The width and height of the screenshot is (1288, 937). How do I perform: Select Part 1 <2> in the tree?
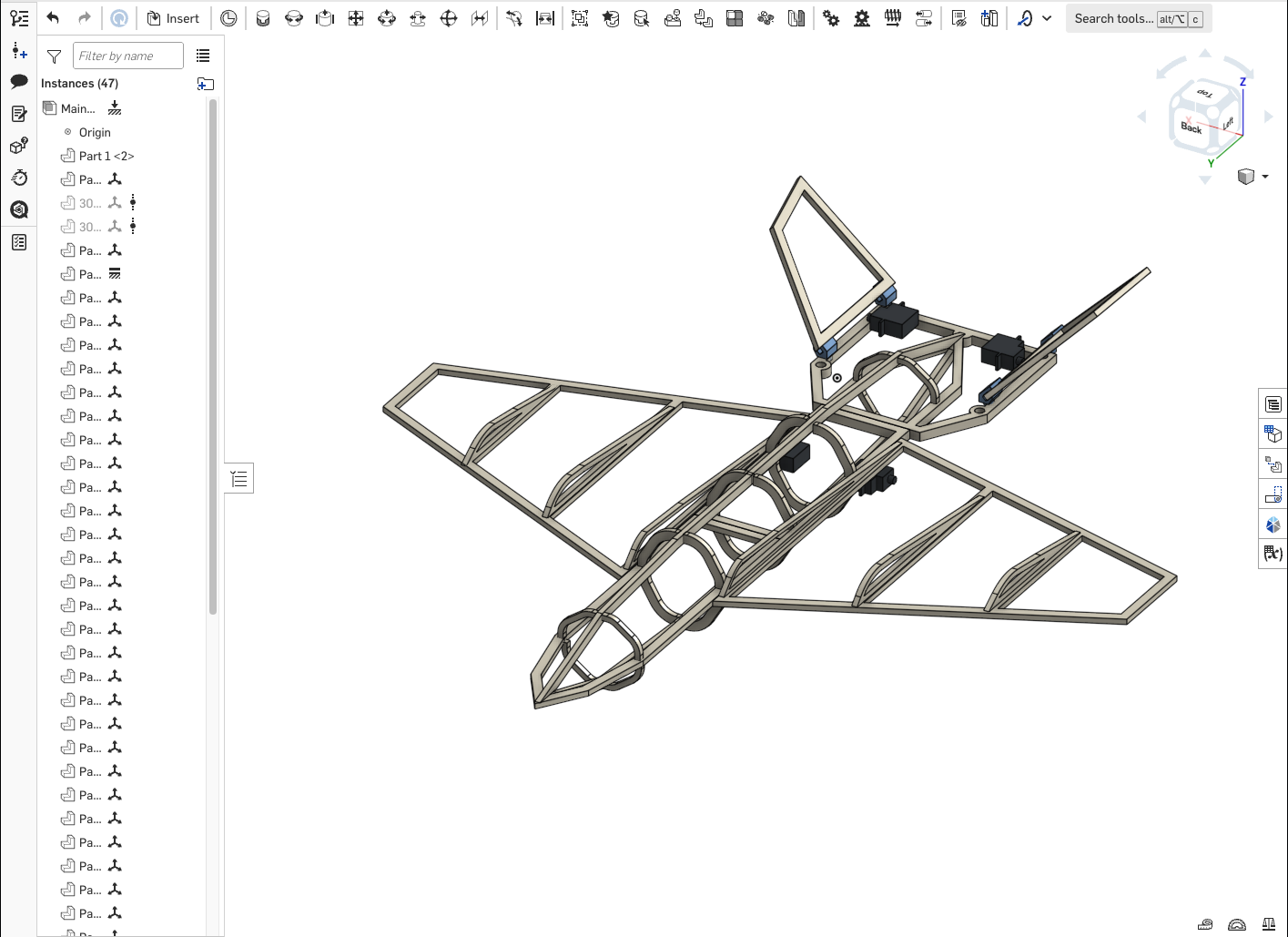point(106,156)
